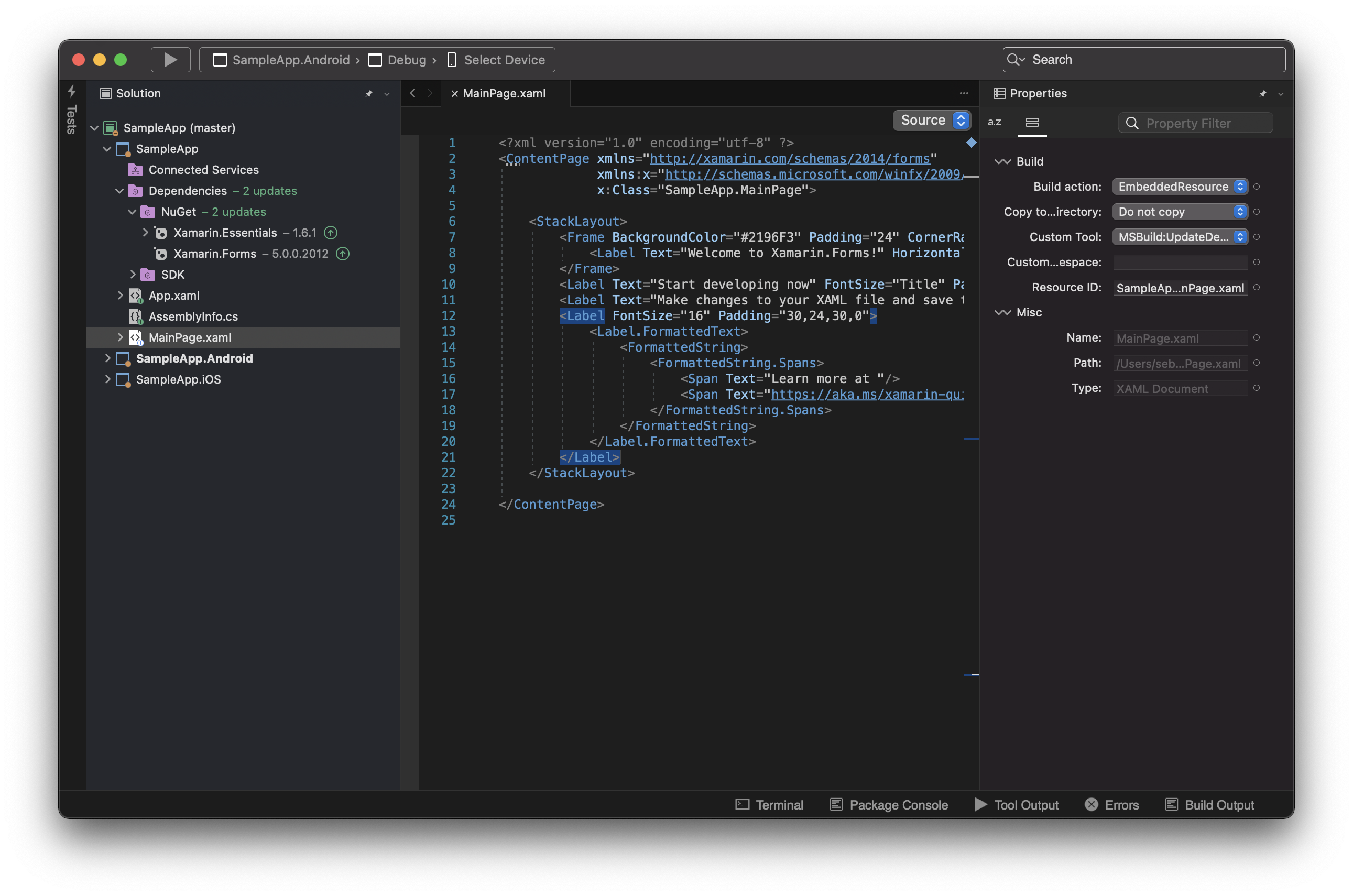1353x896 pixels.
Task: Click Xamarin.Forms update available icon
Action: pyautogui.click(x=343, y=254)
